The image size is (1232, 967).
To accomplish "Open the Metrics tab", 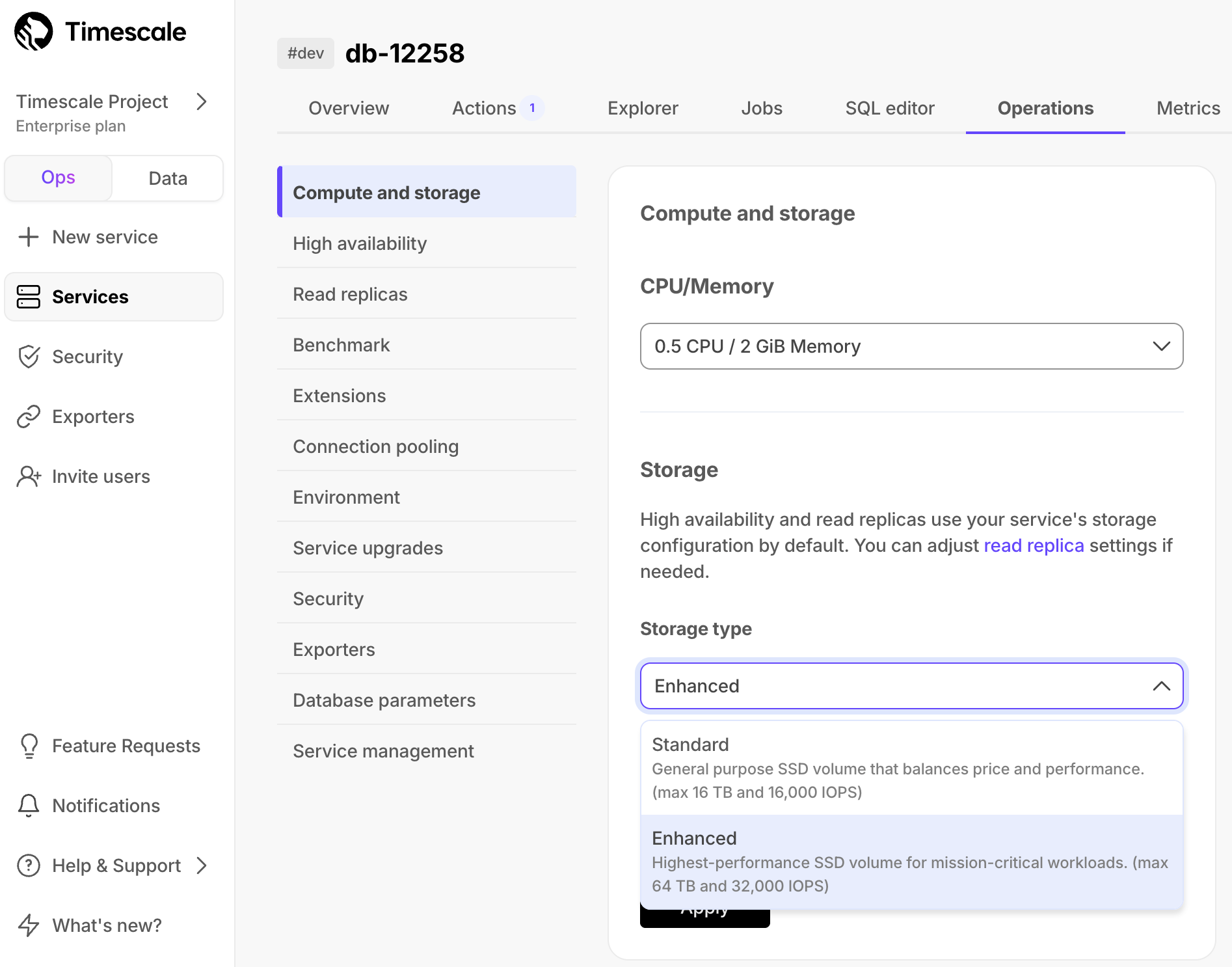I will (x=1188, y=108).
